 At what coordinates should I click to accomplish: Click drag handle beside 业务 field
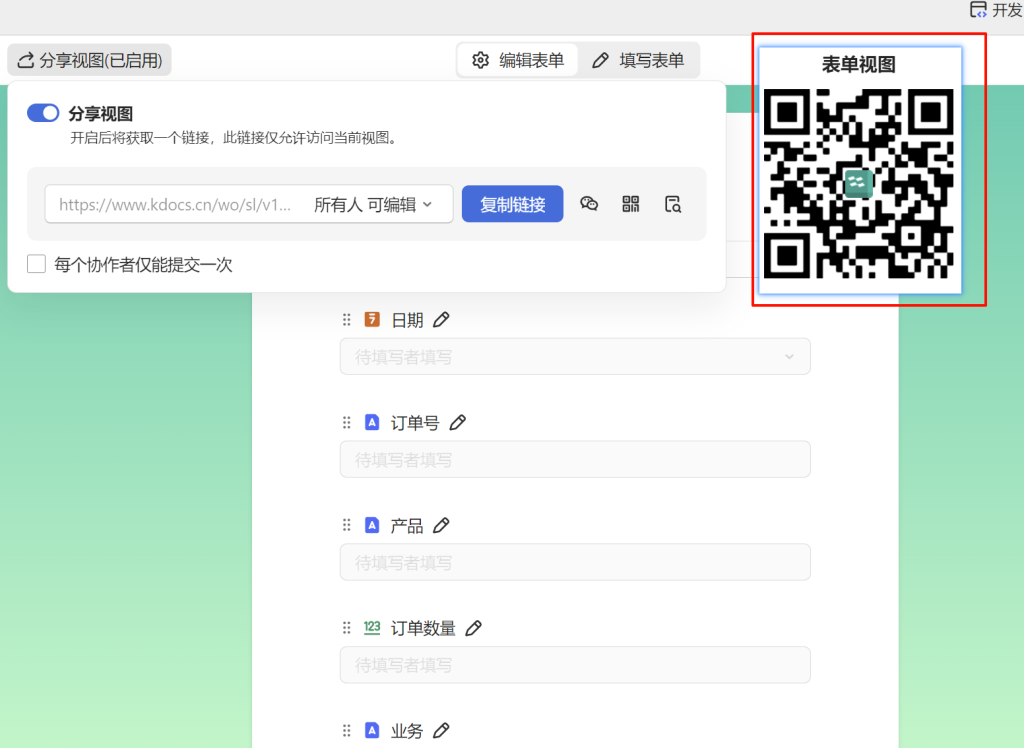click(x=347, y=730)
